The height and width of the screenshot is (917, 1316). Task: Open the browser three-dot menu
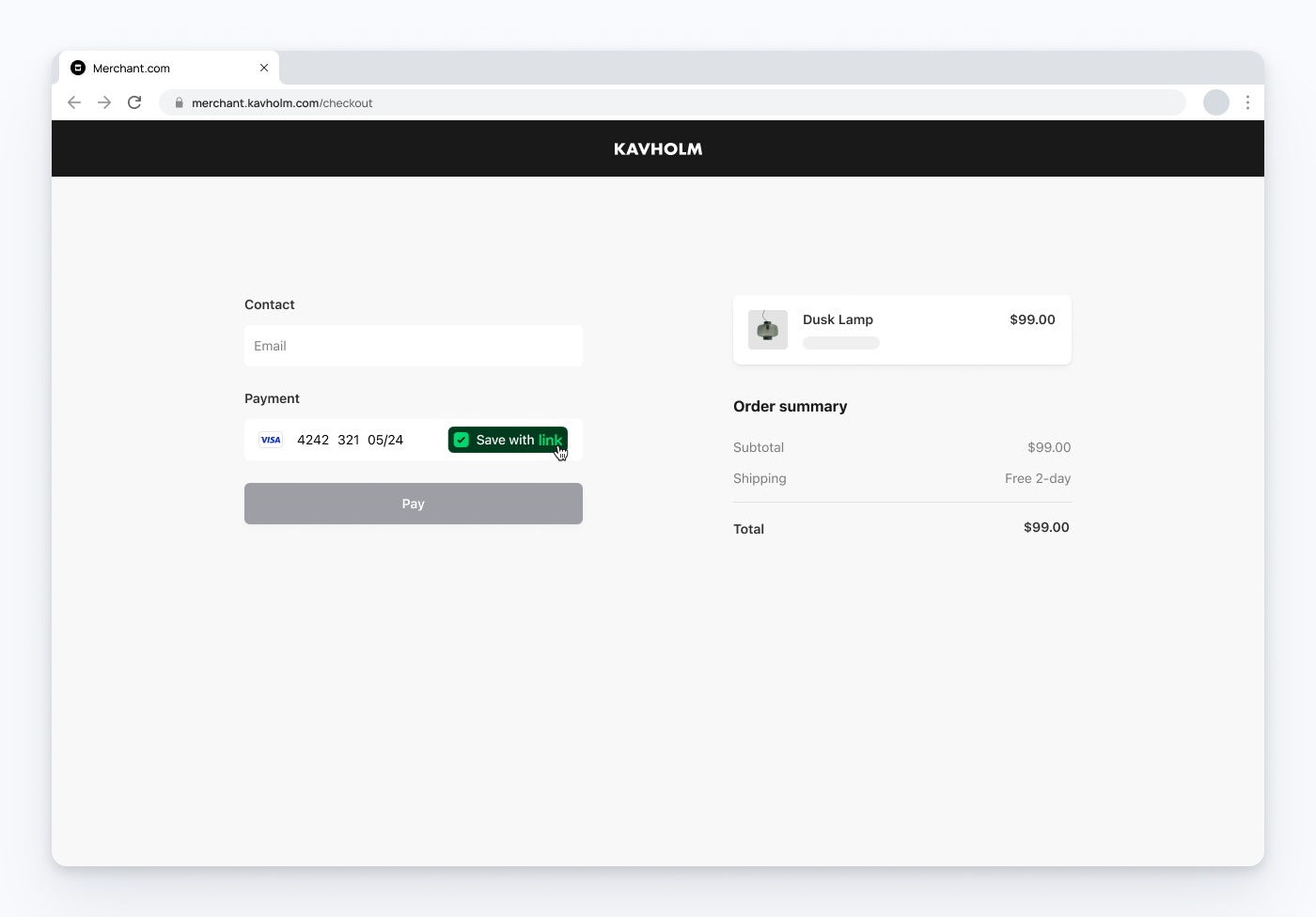click(1247, 102)
